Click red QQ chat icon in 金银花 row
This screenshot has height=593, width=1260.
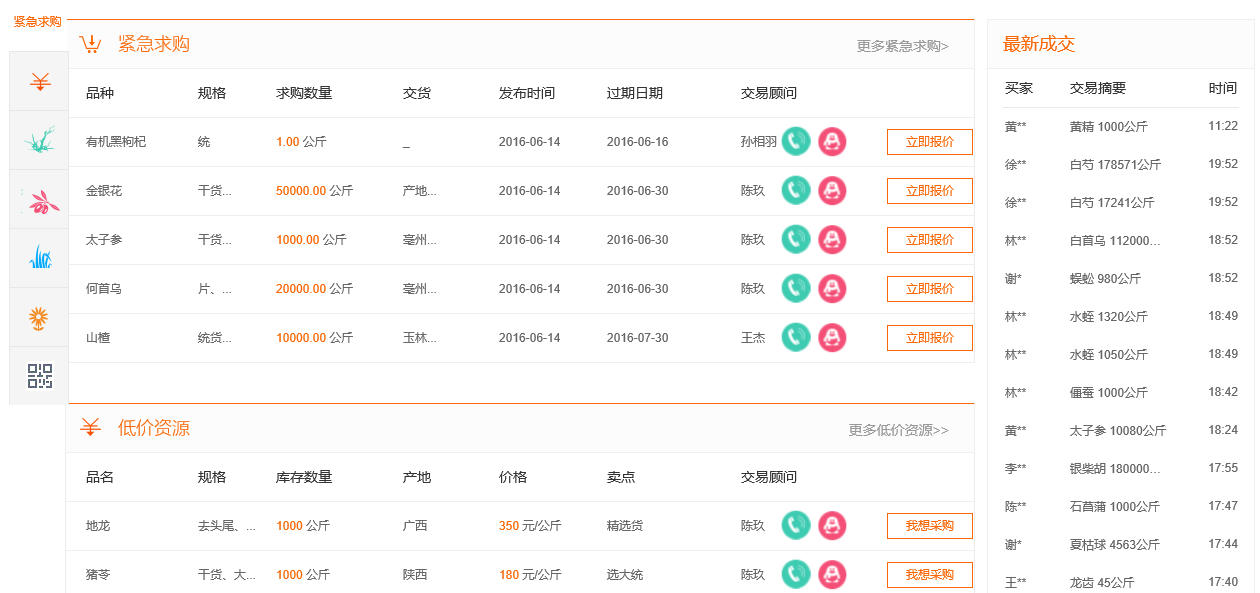[x=832, y=191]
